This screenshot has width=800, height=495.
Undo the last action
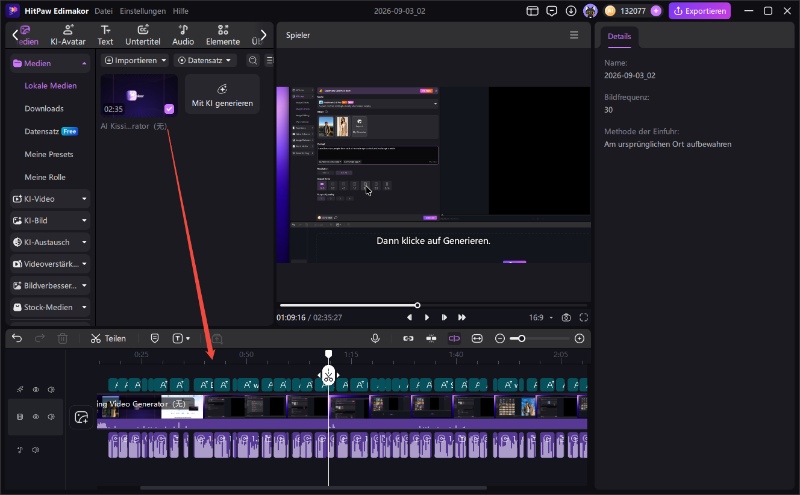point(17,338)
